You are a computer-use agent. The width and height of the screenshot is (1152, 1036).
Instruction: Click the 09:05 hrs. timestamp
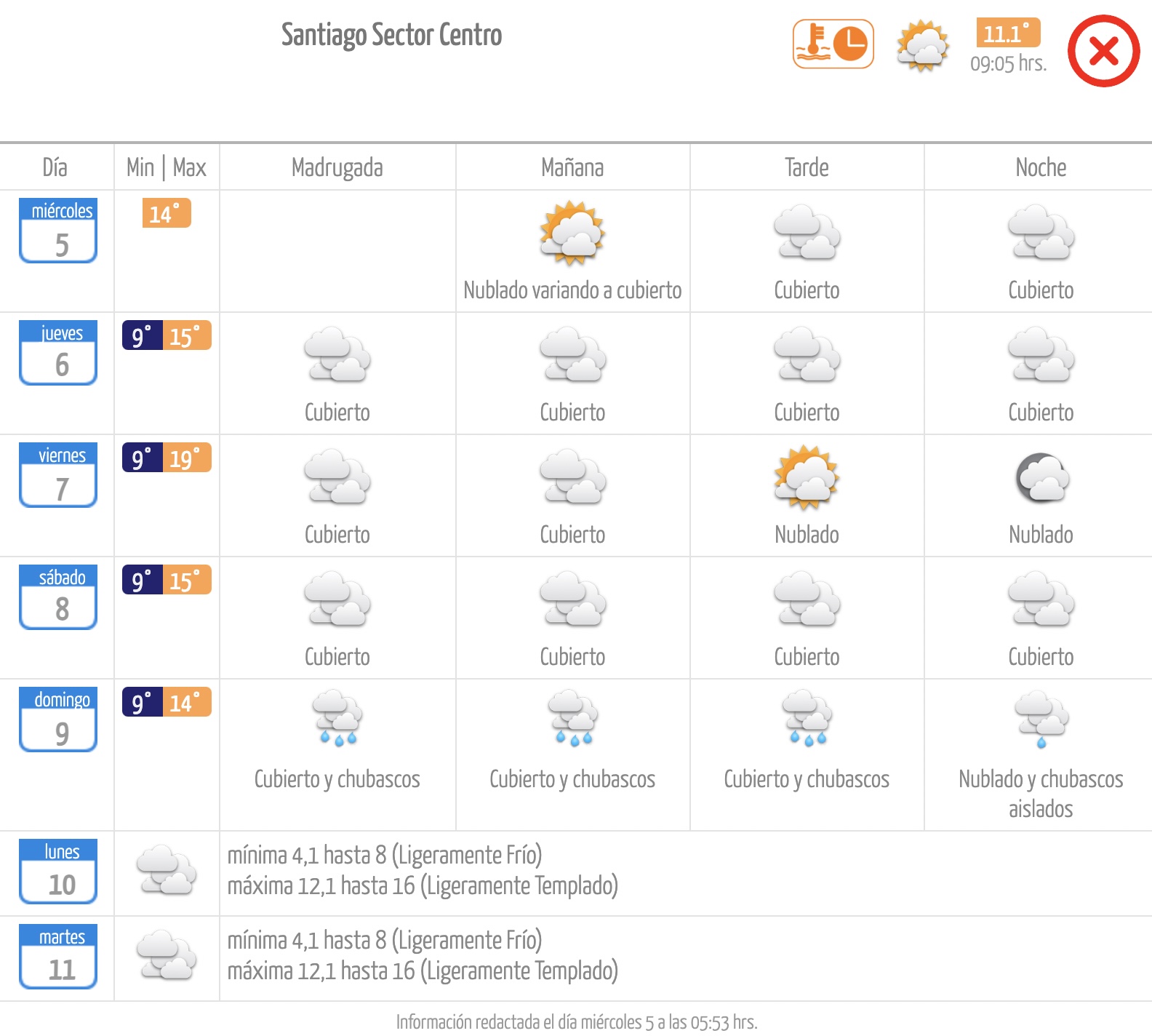1008,63
